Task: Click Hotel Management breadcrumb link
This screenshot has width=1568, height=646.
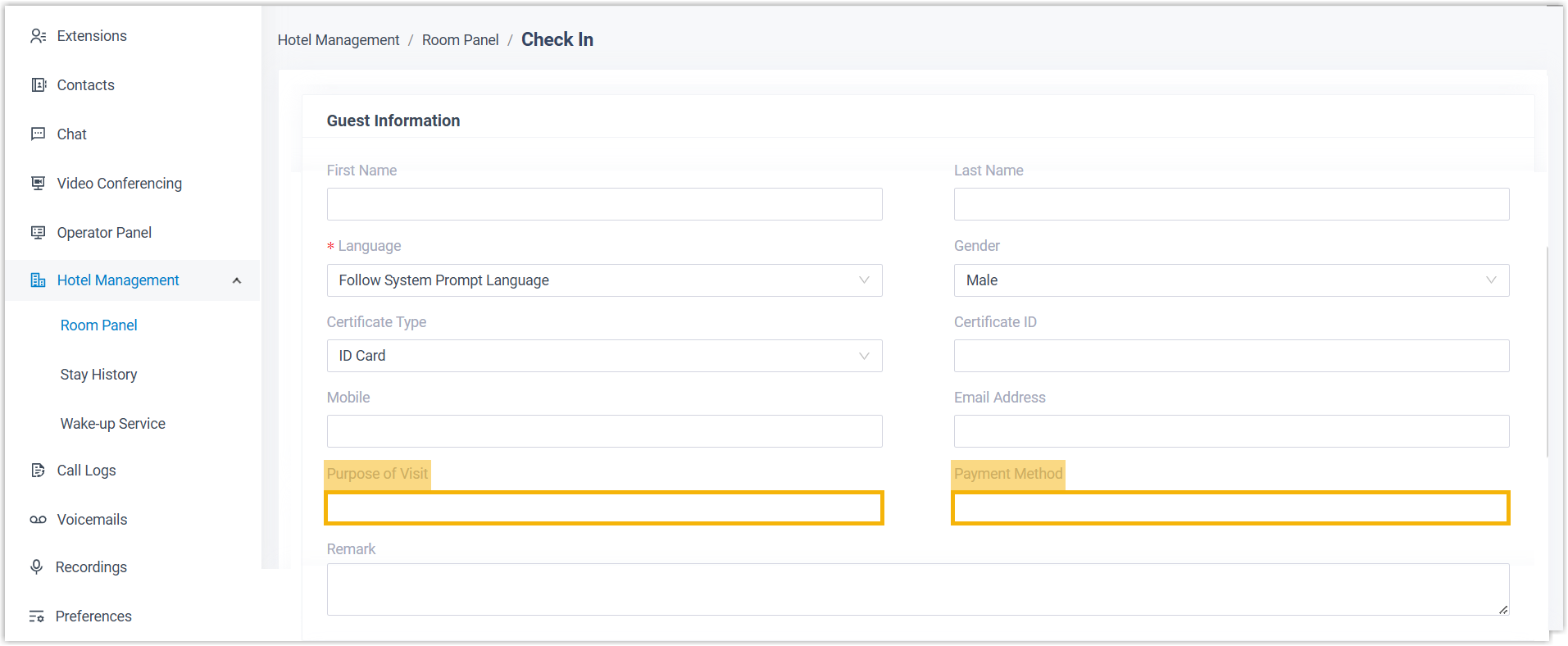Action: pyautogui.click(x=338, y=40)
